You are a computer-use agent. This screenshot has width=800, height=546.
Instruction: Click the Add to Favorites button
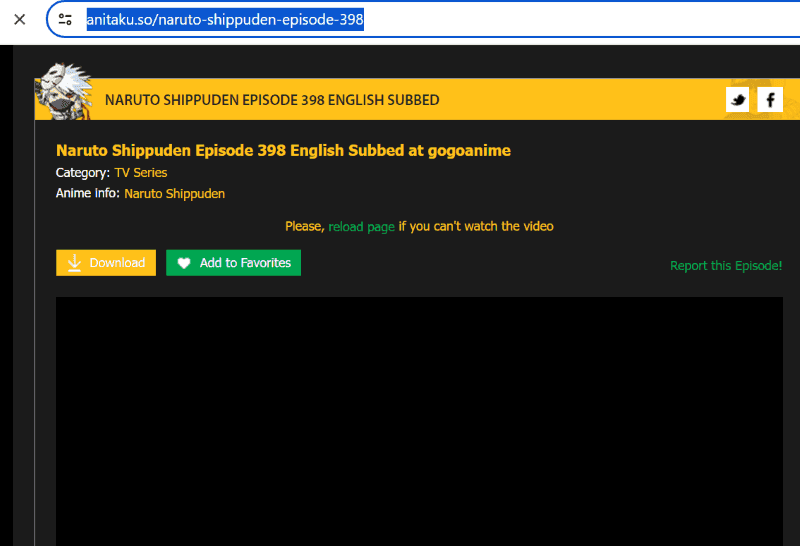pyautogui.click(x=233, y=263)
